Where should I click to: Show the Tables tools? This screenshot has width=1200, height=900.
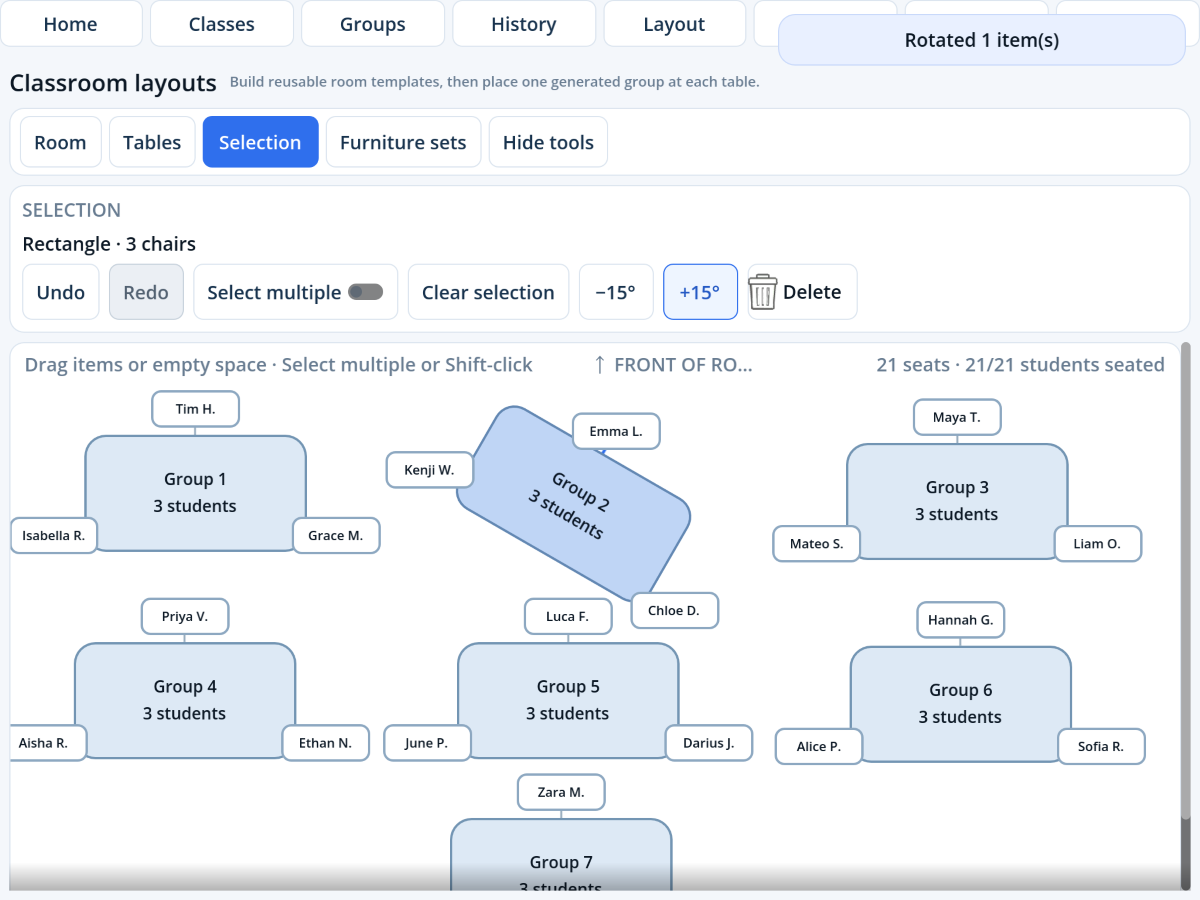point(152,142)
